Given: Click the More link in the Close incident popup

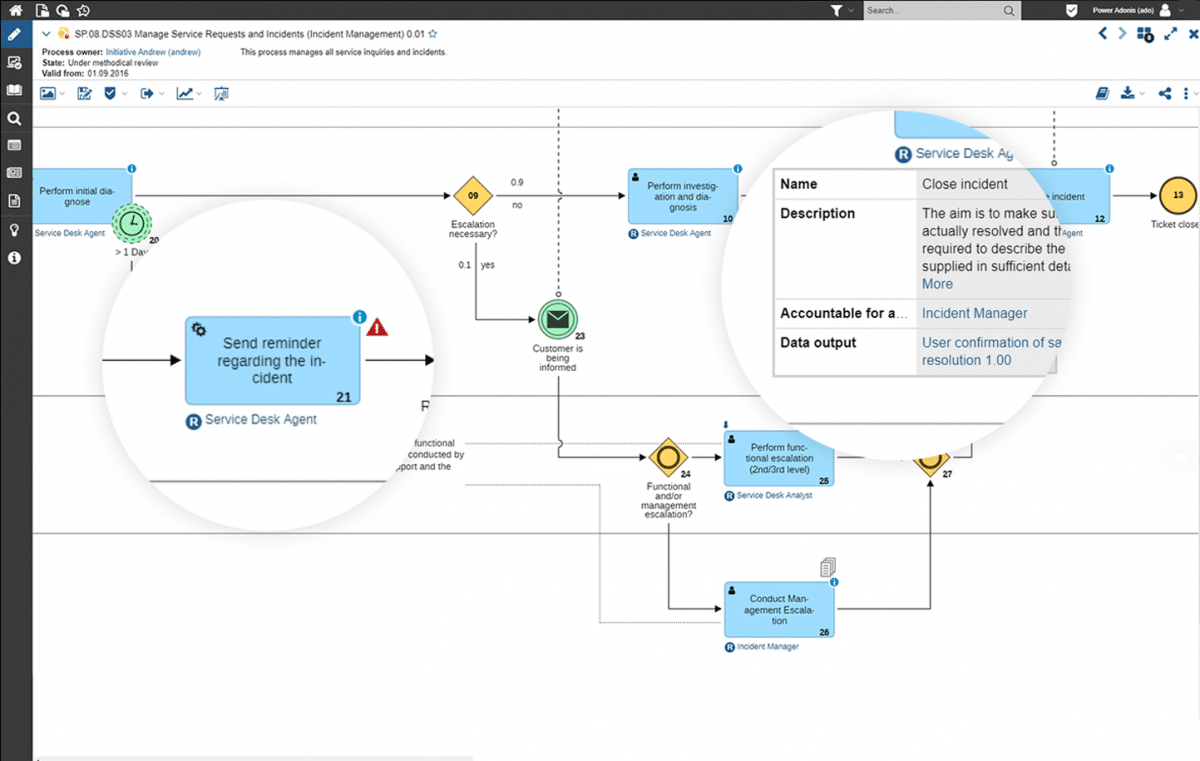Looking at the screenshot, I should coord(936,284).
